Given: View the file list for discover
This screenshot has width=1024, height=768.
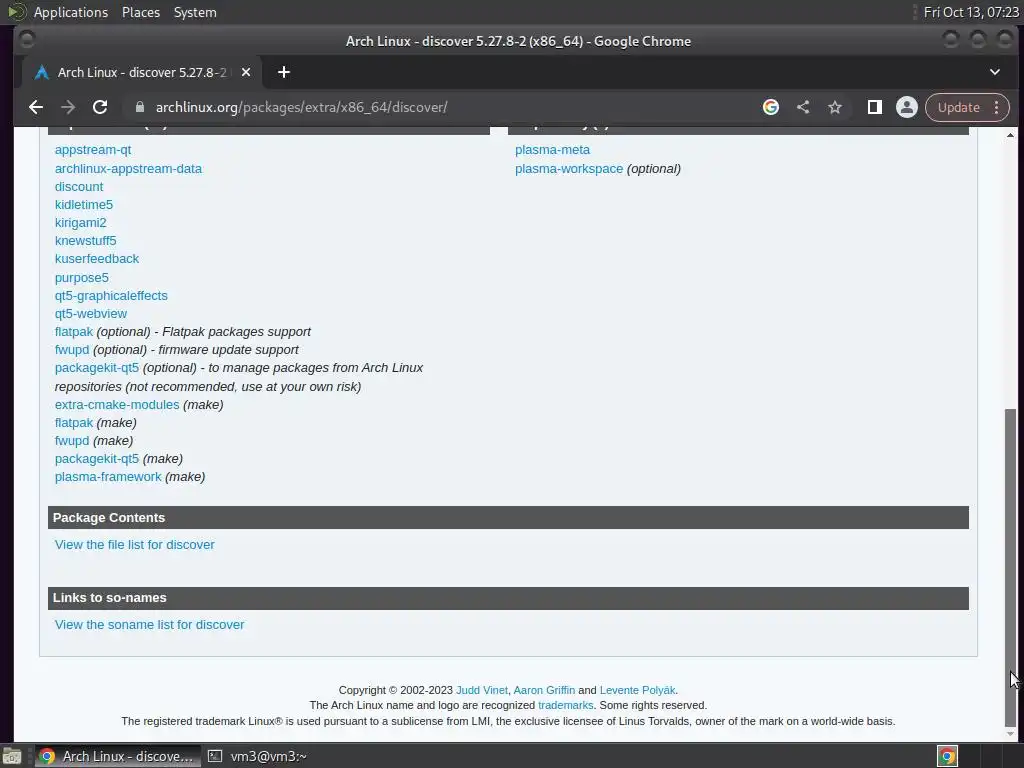Looking at the screenshot, I should pyautogui.click(x=135, y=545).
